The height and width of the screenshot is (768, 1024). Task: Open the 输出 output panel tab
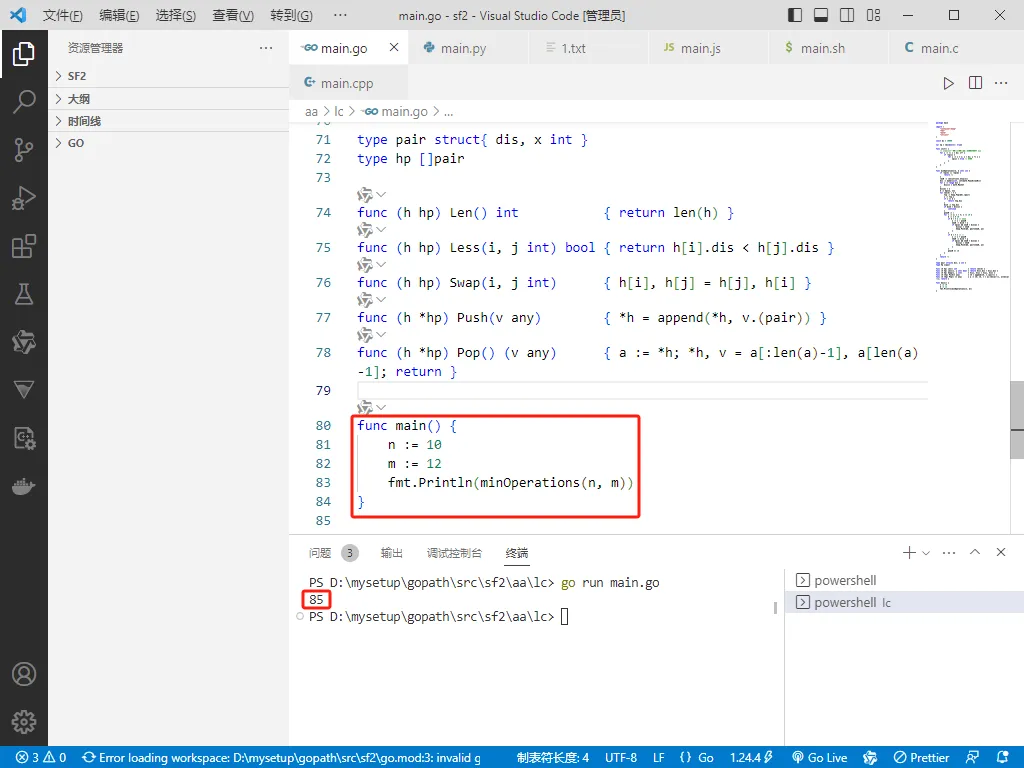[392, 553]
